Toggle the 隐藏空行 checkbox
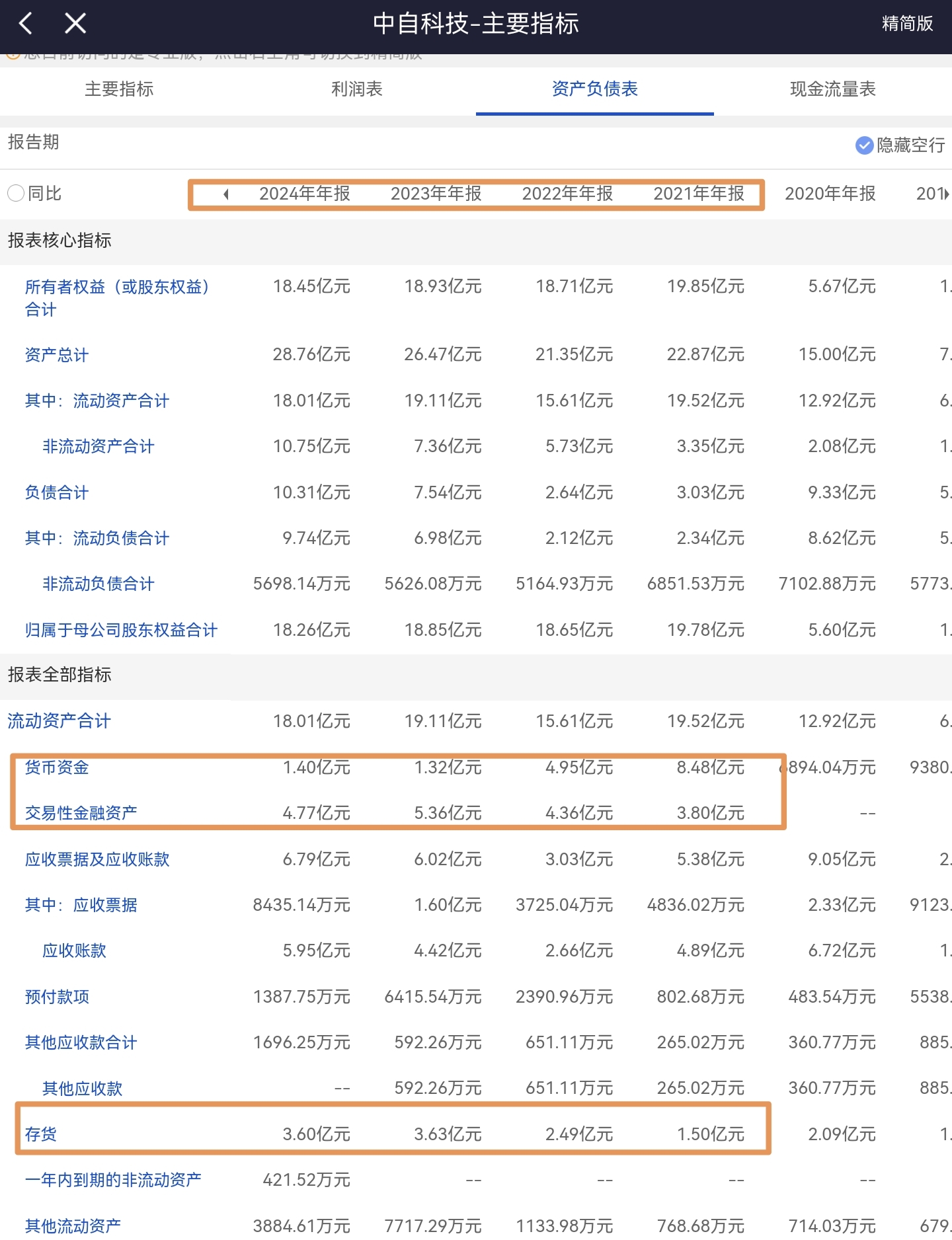 [x=865, y=145]
